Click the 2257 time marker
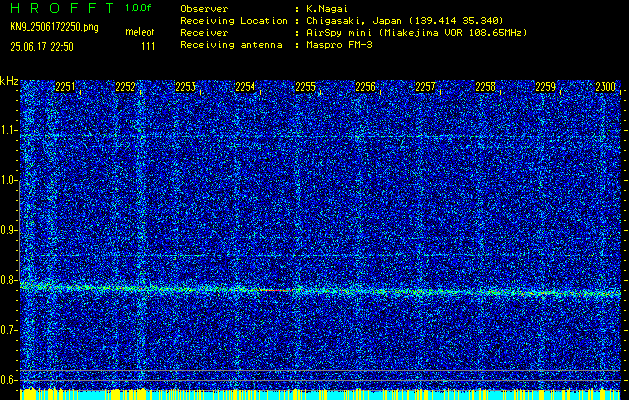Image resolution: width=629 pixels, height=400 pixels. click(425, 87)
